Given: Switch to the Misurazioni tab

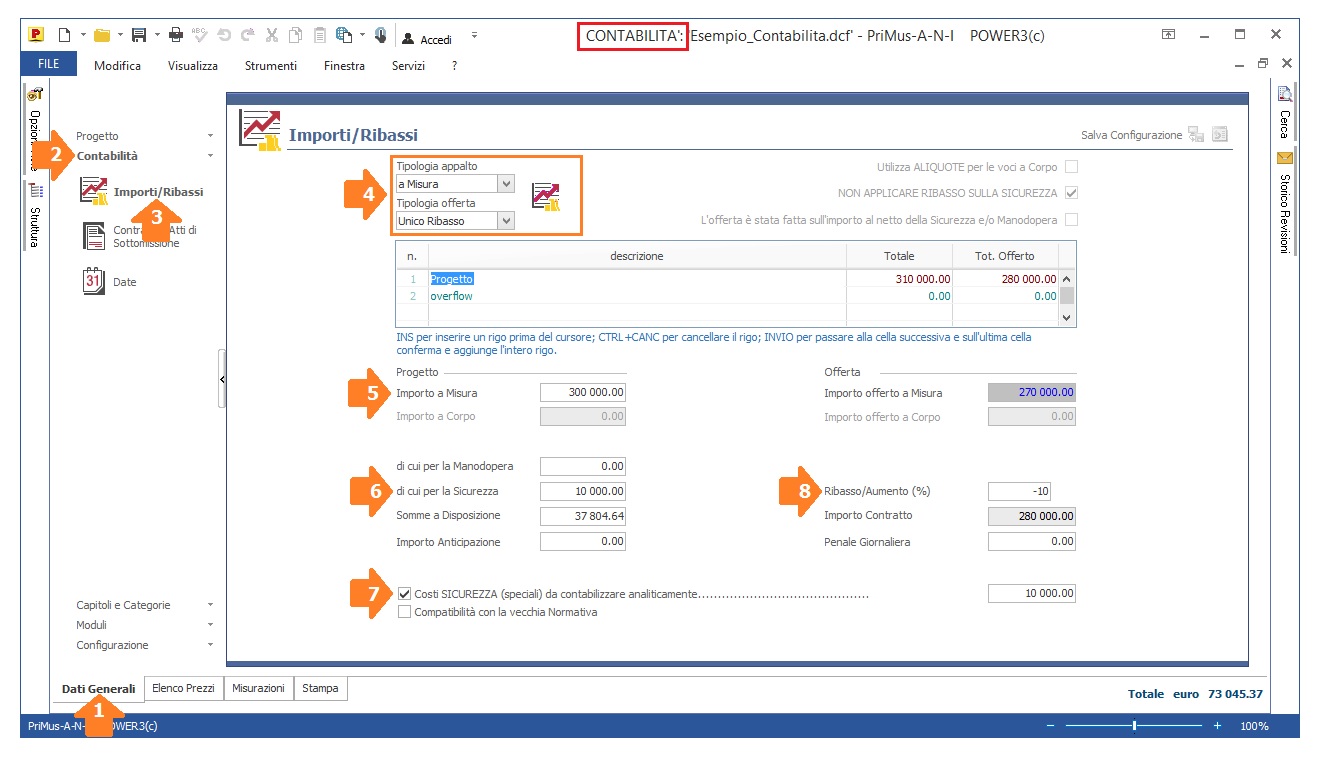Looking at the screenshot, I should 258,688.
